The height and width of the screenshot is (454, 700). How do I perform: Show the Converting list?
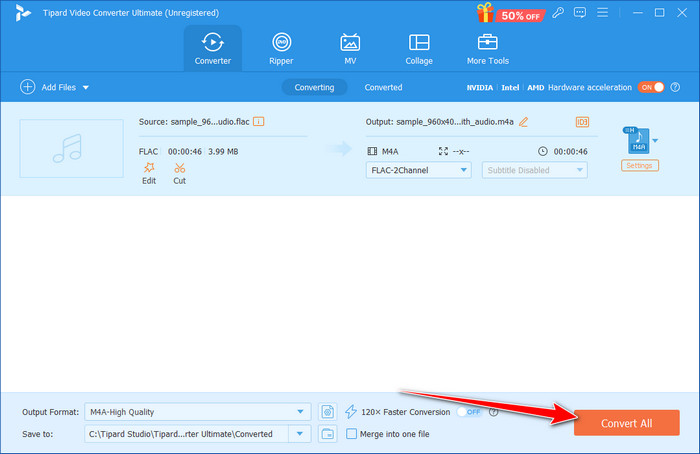tap(314, 87)
